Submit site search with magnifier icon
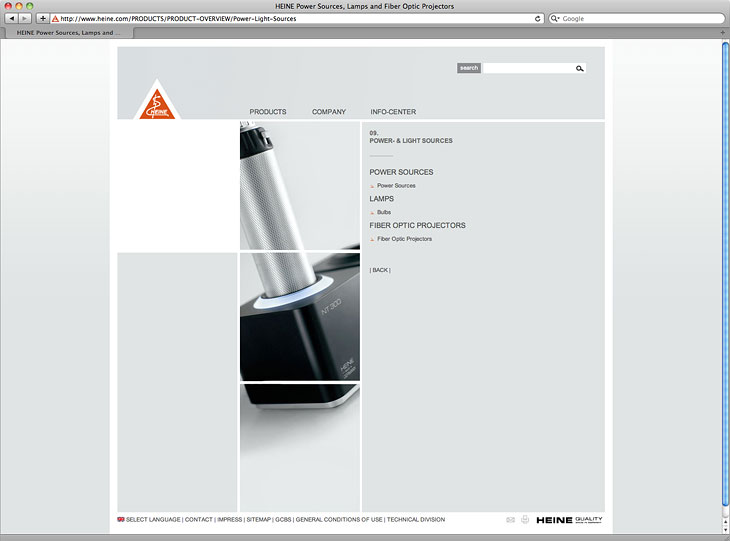The width and height of the screenshot is (730, 541). tap(580, 68)
